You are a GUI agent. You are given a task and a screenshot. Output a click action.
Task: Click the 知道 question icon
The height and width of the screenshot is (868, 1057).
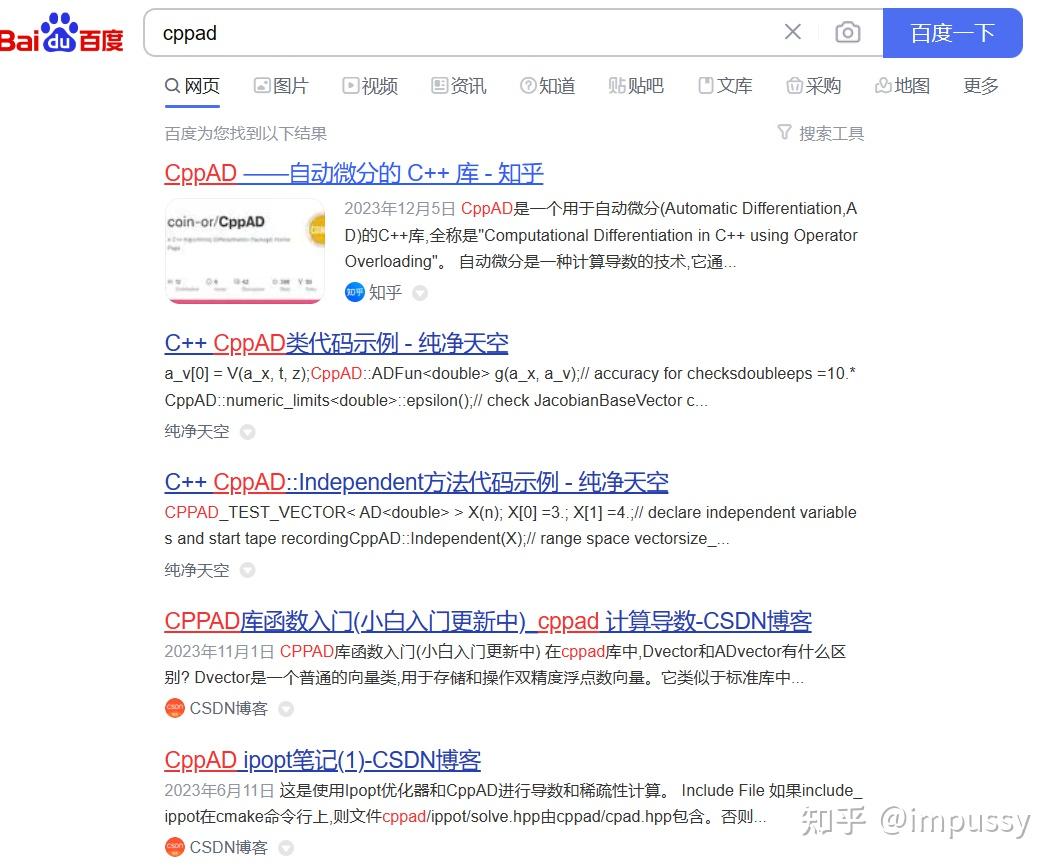pyautogui.click(x=527, y=86)
